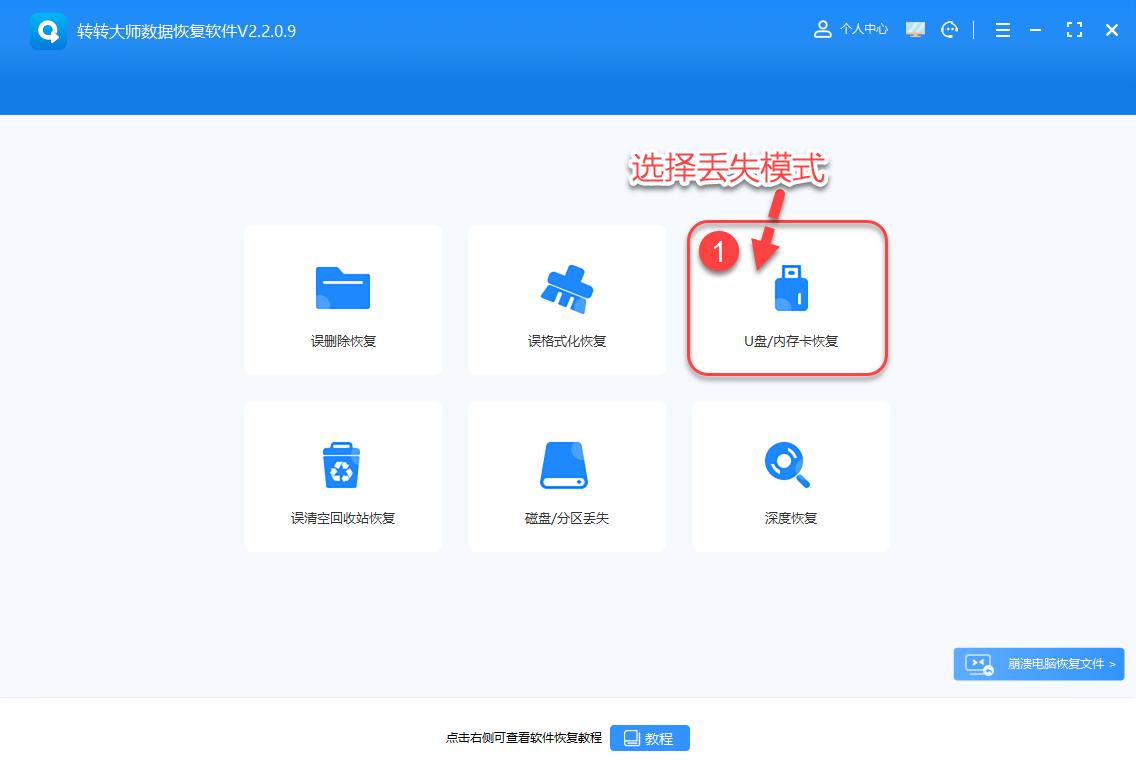This screenshot has width=1136, height=778.
Task: Click the app logo in top-left corner
Action: [49, 30]
